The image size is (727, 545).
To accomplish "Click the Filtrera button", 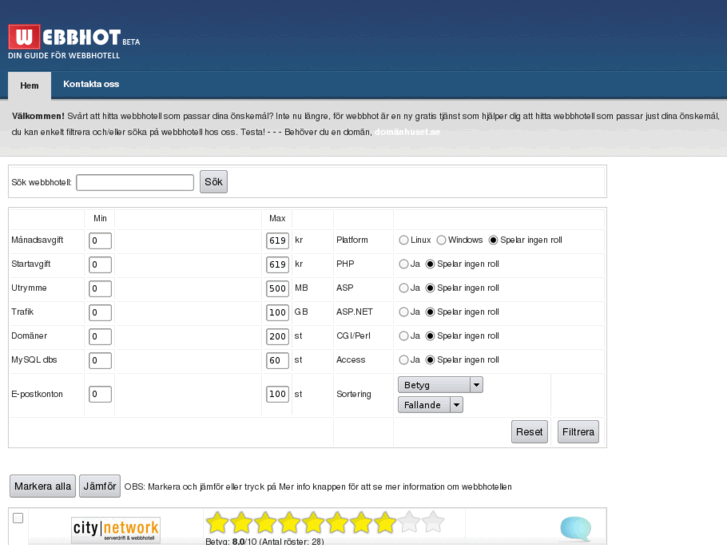I will tap(578, 432).
